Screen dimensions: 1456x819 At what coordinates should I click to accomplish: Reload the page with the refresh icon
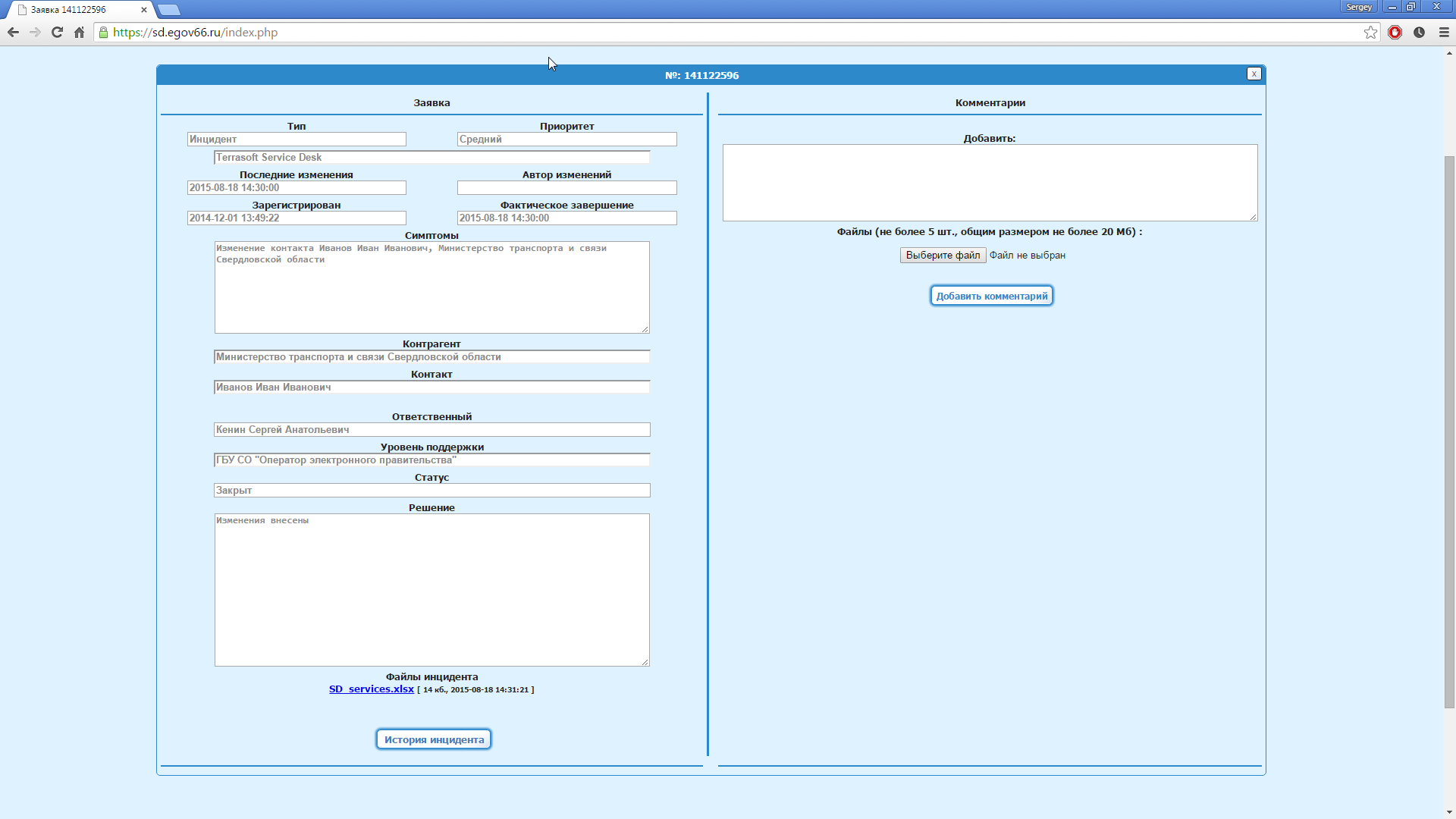[x=57, y=33]
